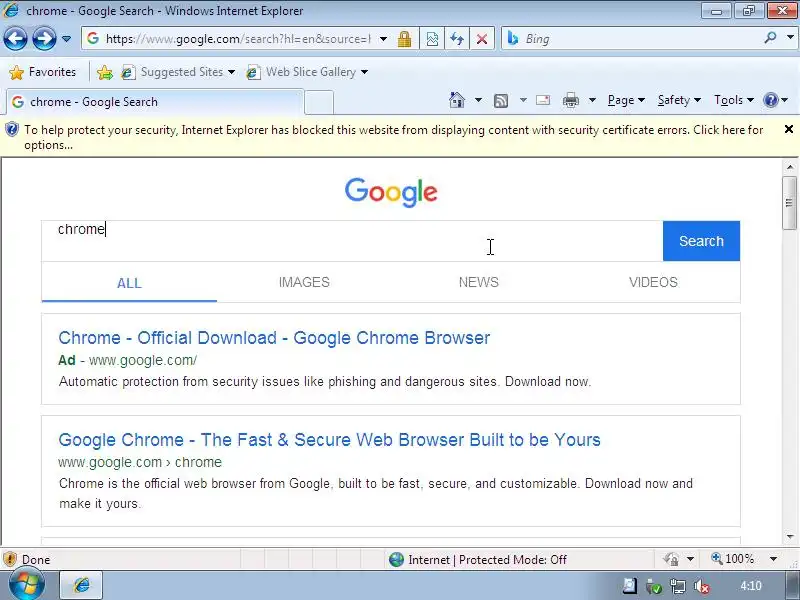800x600 pixels.
Task: Expand the zoom level dropdown arrow
Action: pyautogui.click(x=773, y=559)
